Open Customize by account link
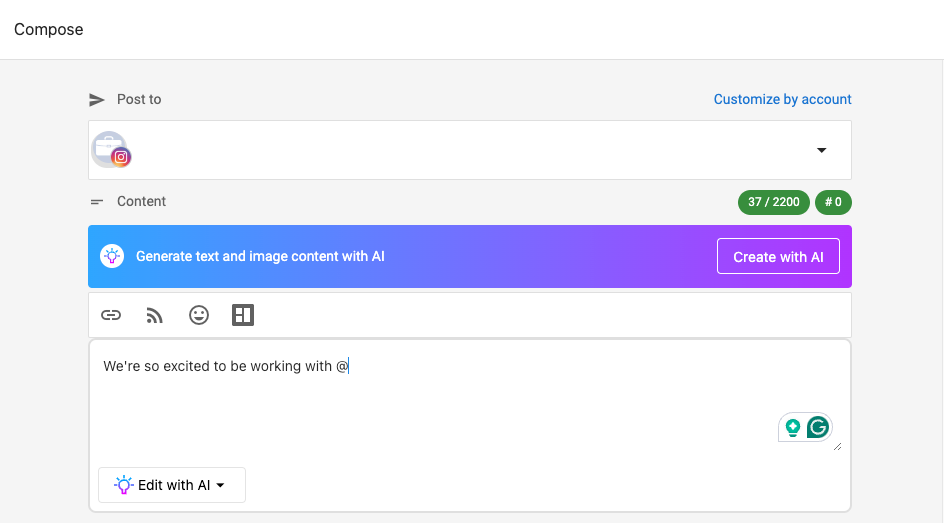This screenshot has width=944, height=523. [782, 99]
